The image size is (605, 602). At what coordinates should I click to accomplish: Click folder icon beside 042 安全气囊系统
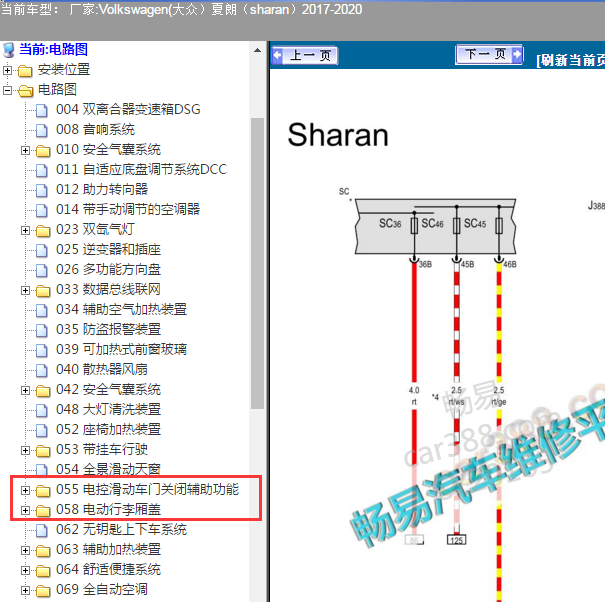43,391
